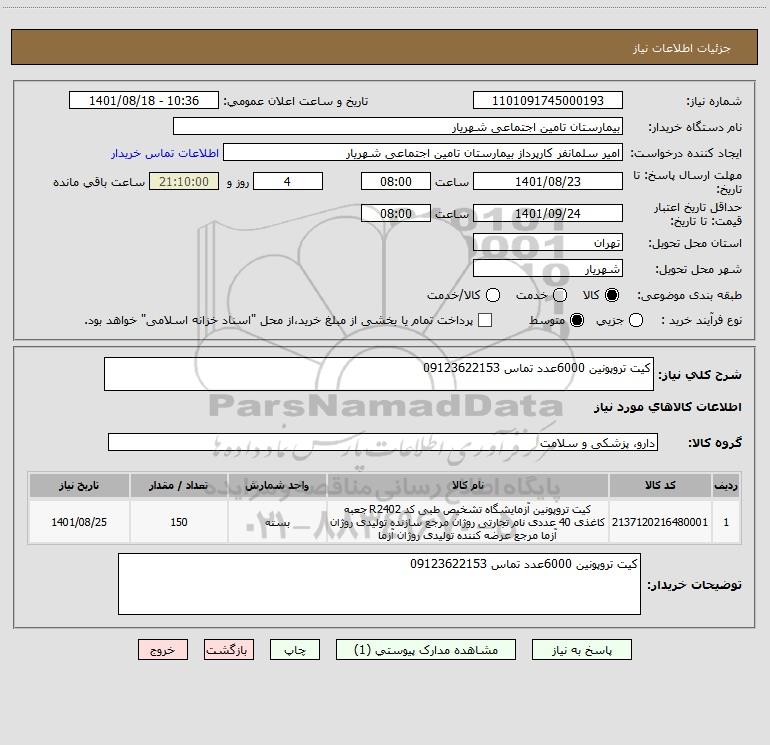The height and width of the screenshot is (745, 770).
Task: Toggle the اسناد خزانه اسلامی payment checkbox
Action: [x=485, y=320]
